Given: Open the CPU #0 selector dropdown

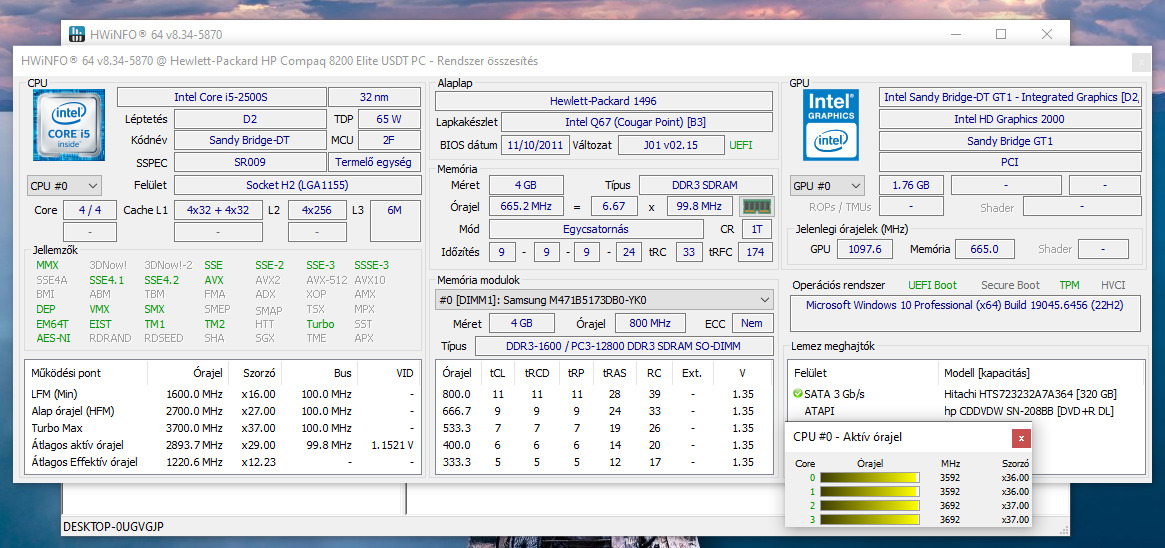Looking at the screenshot, I should coord(64,185).
